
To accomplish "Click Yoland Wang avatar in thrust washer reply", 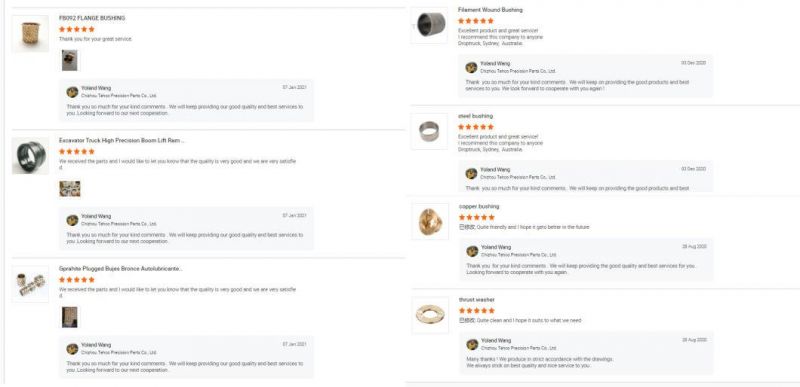I will click(472, 344).
